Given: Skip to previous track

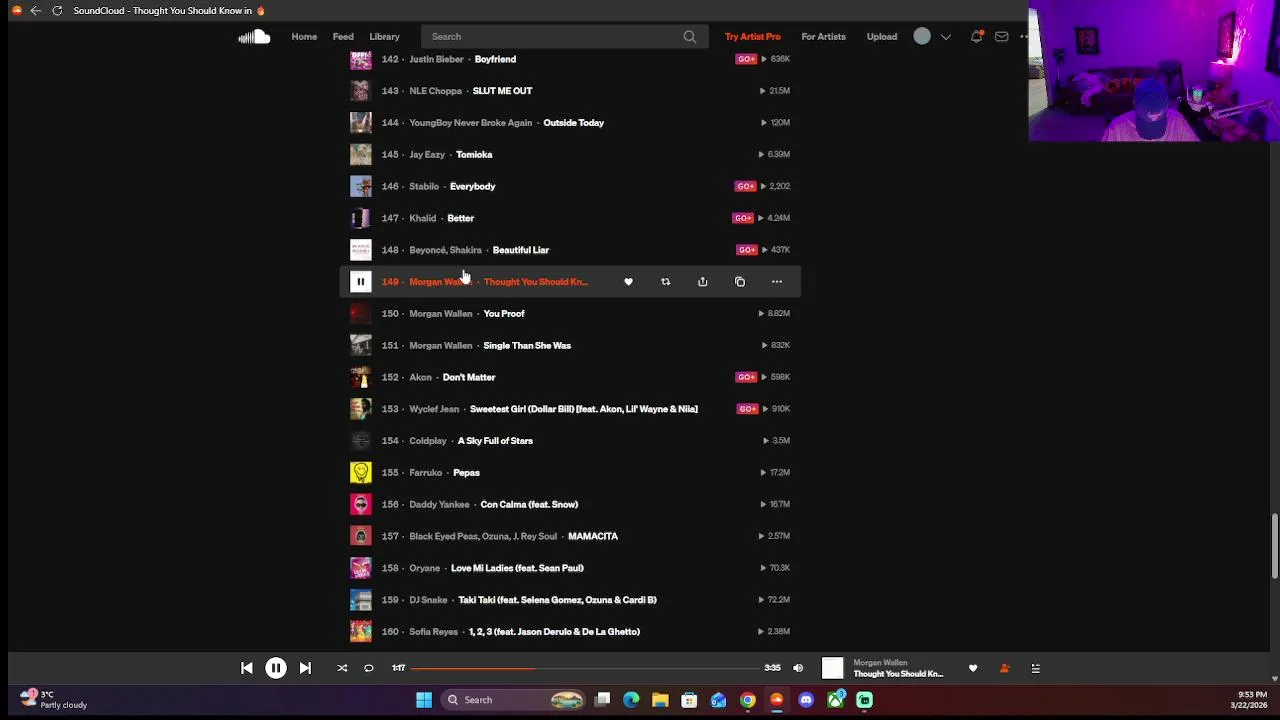Looking at the screenshot, I should 246,668.
